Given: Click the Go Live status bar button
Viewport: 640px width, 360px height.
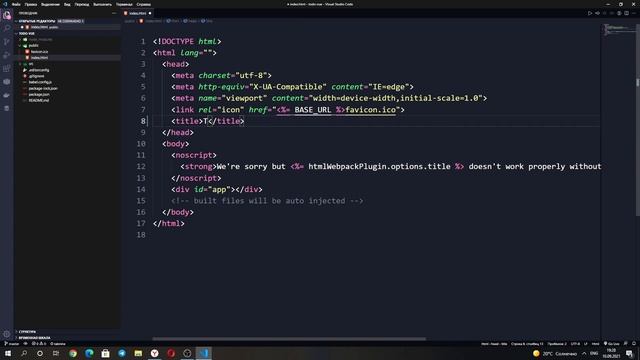Looking at the screenshot, I should [611, 344].
